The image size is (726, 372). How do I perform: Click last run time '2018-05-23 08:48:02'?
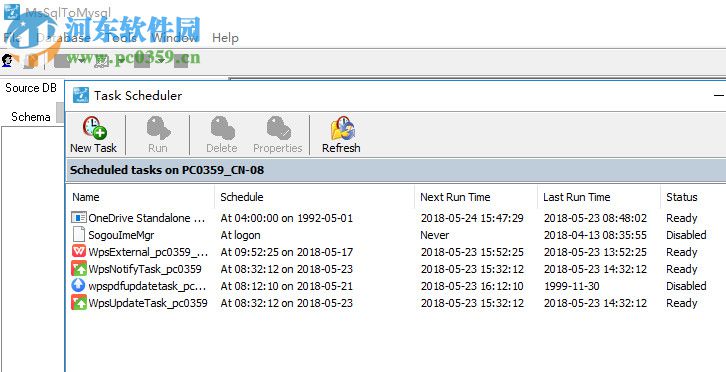click(595, 218)
